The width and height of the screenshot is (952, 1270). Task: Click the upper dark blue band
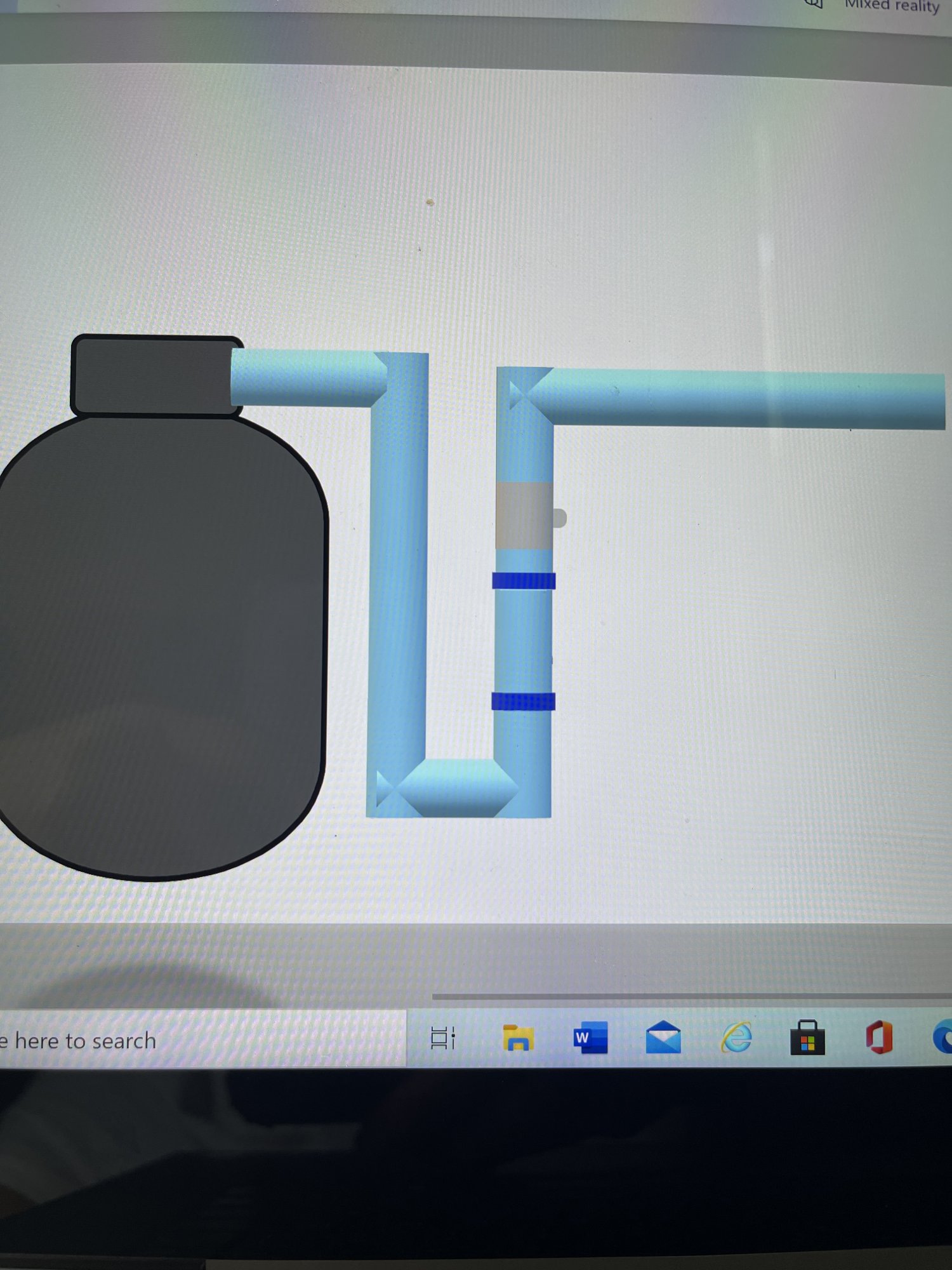524,580
